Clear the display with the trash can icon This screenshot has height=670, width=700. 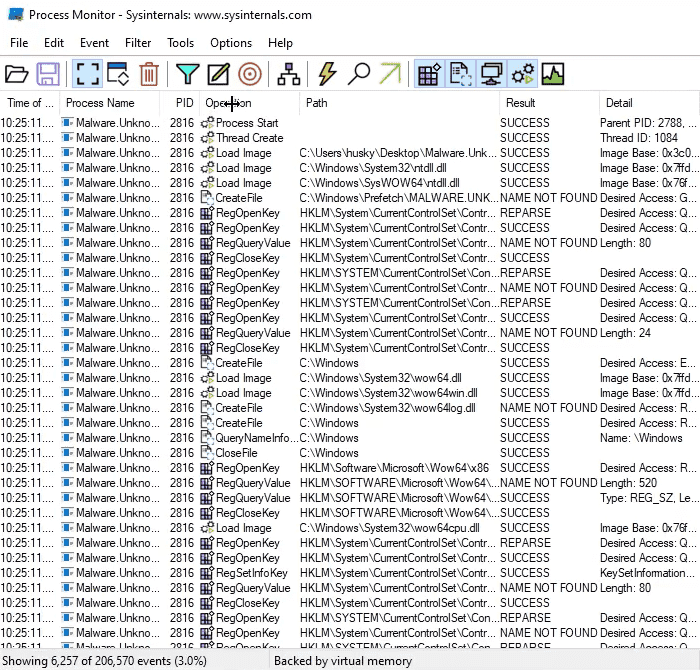(149, 74)
